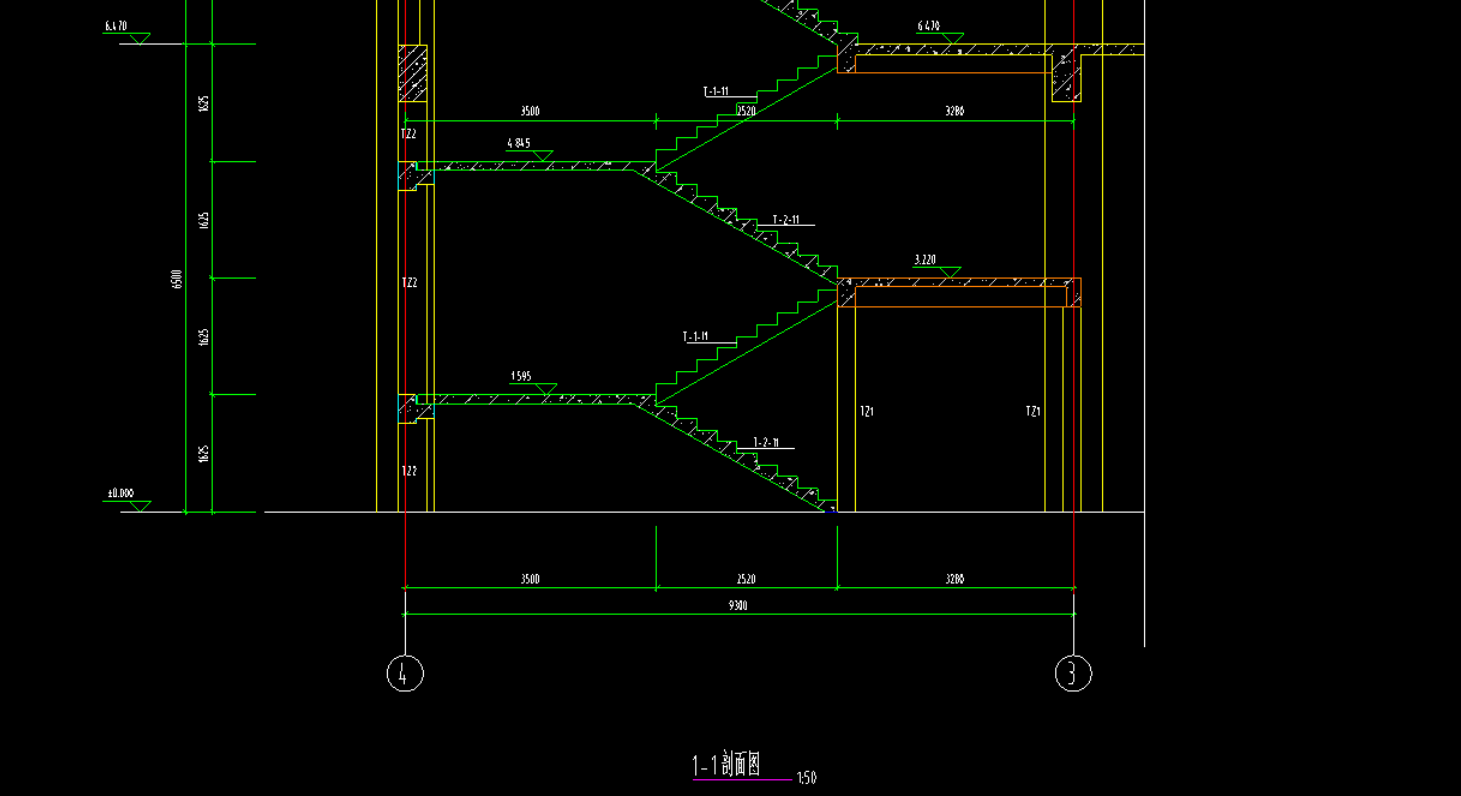Select stair label T-2-11 nearest ground level
This screenshot has width=1461, height=796.
coord(766,443)
